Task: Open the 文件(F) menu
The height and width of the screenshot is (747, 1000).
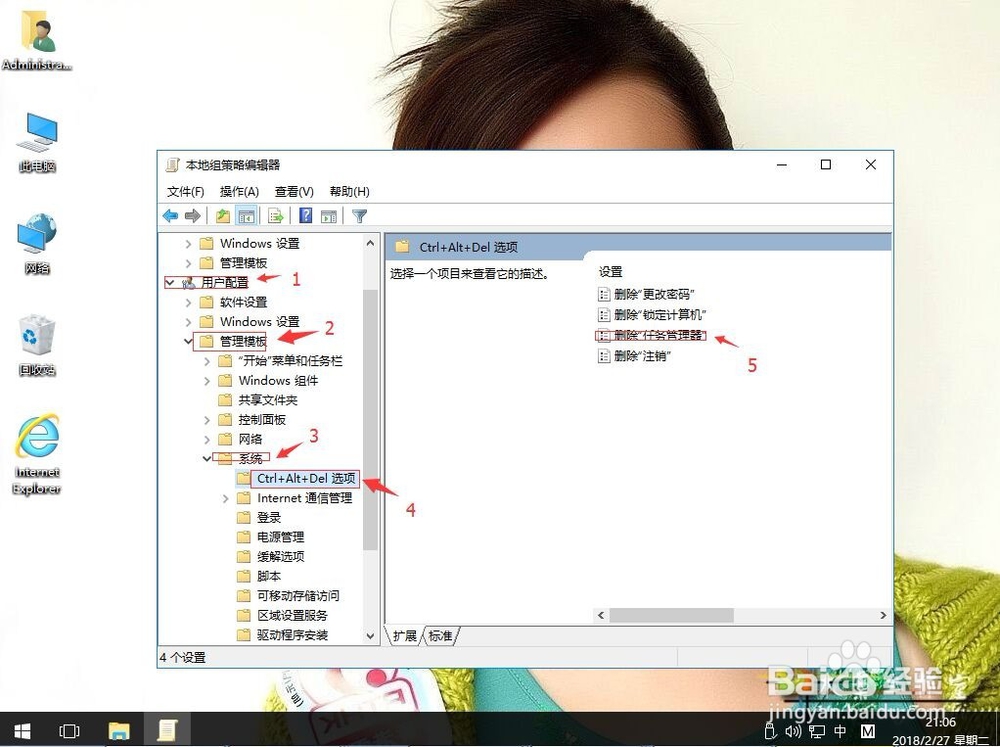Action: (x=185, y=191)
